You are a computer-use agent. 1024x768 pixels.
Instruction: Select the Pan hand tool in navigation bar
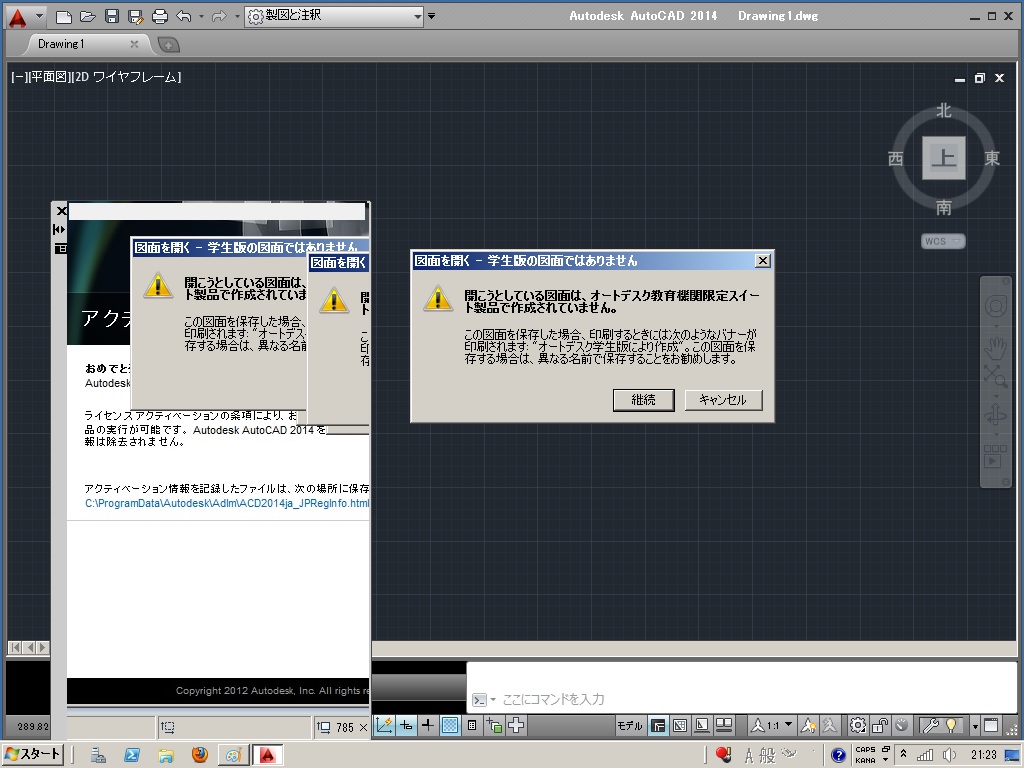[x=995, y=348]
